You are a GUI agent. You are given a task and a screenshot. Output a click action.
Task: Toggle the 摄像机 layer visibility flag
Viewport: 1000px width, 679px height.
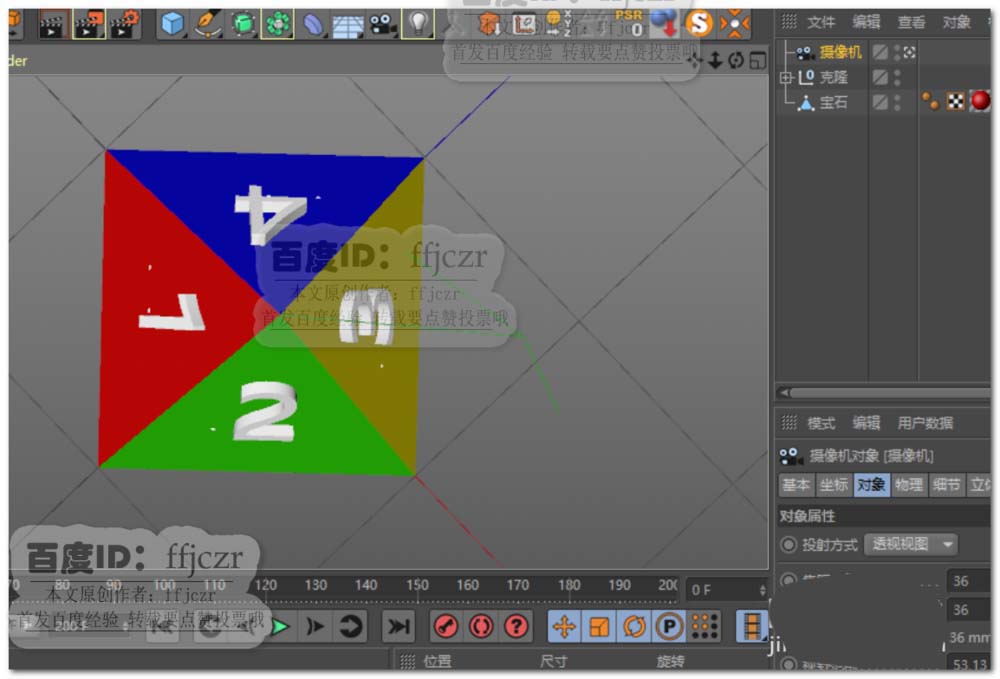[x=880, y=52]
